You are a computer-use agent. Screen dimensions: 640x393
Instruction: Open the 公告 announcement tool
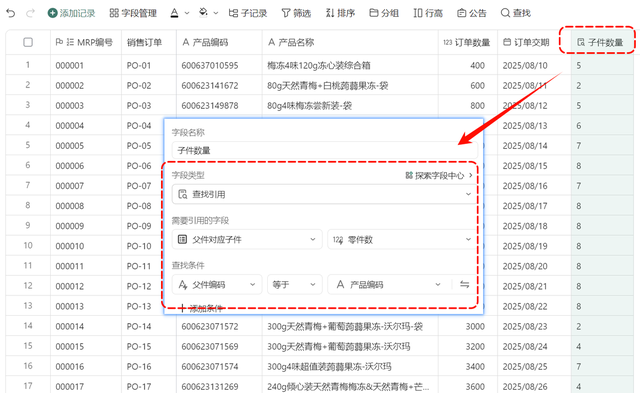(x=472, y=13)
